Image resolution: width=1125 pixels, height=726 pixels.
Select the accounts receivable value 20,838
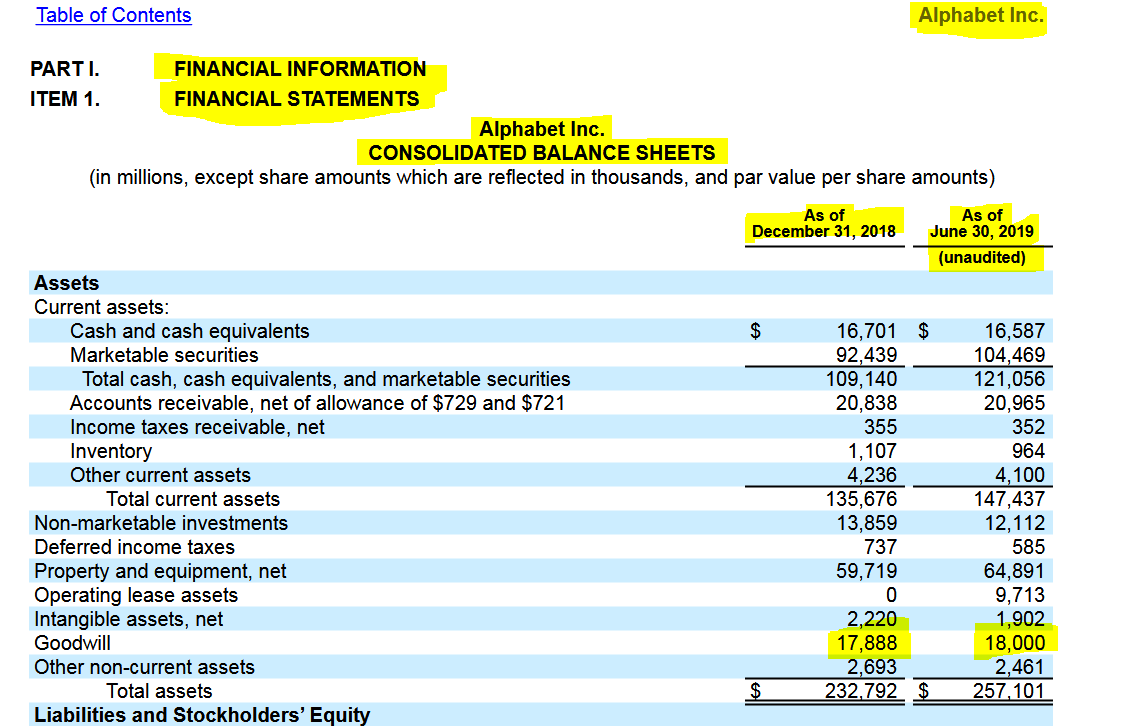coord(866,403)
